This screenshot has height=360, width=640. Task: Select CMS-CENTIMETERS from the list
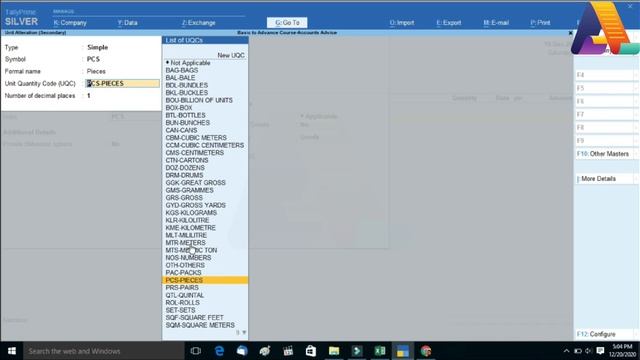click(x=194, y=153)
